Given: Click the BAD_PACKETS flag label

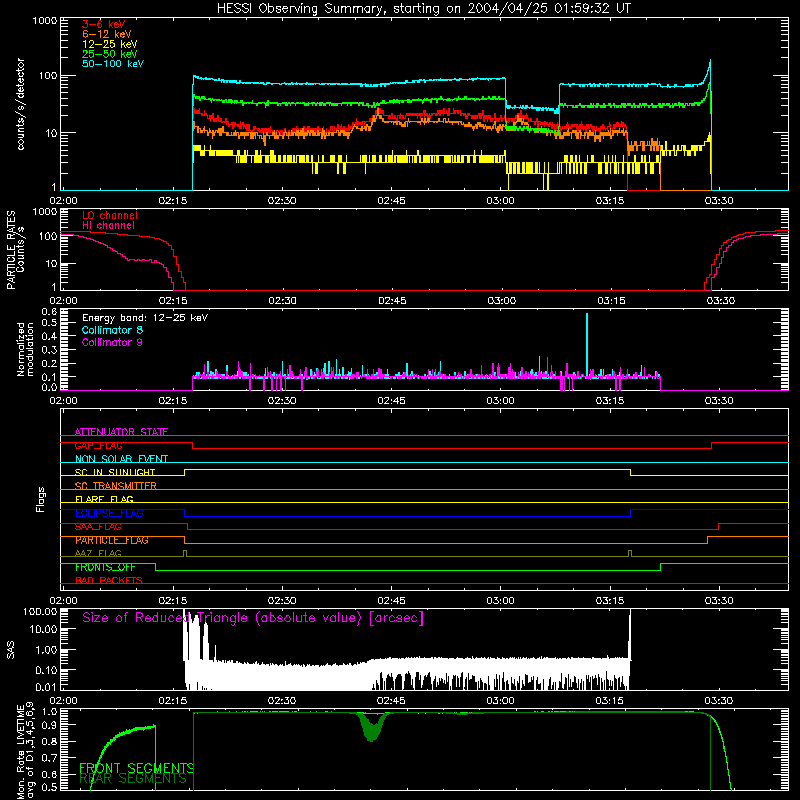Looking at the screenshot, I should point(109,580).
